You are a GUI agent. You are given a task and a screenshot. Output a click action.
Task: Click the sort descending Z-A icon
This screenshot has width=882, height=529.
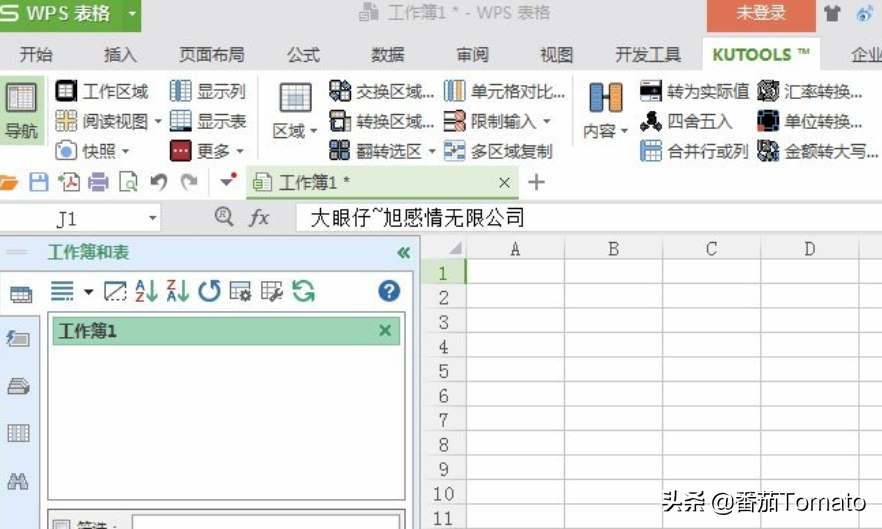[x=178, y=291]
